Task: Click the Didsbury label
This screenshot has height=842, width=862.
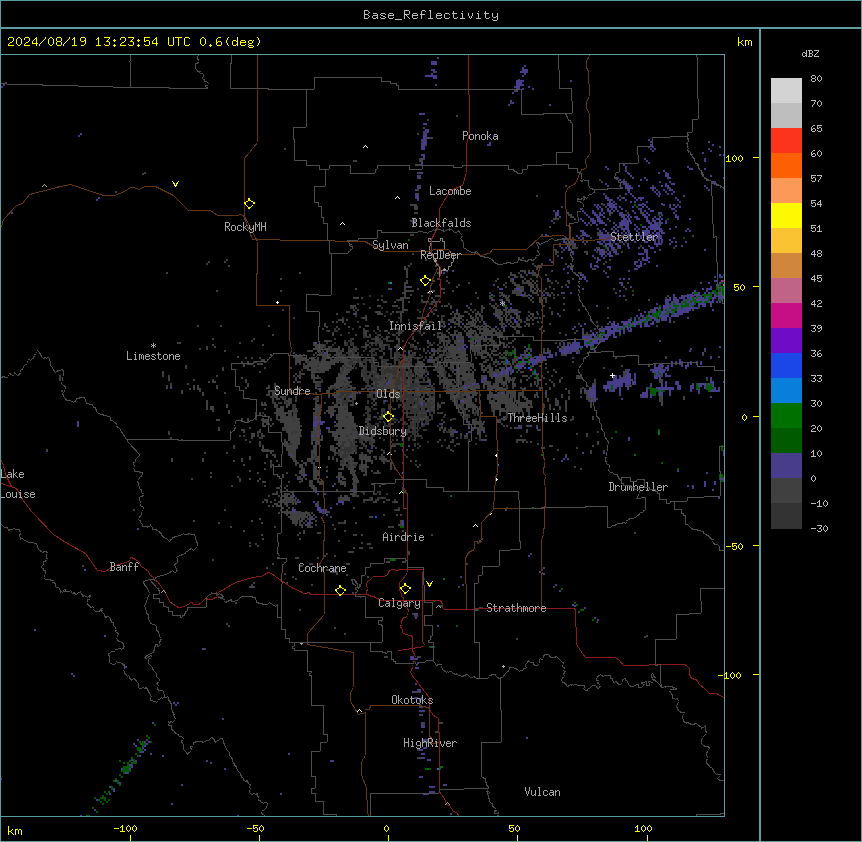Action: coord(383,431)
